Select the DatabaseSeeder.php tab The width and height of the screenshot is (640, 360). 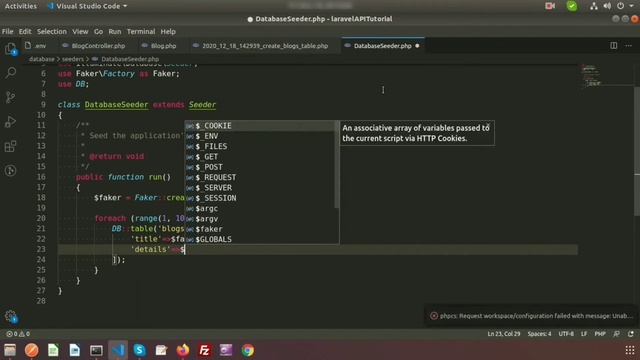coord(382,46)
